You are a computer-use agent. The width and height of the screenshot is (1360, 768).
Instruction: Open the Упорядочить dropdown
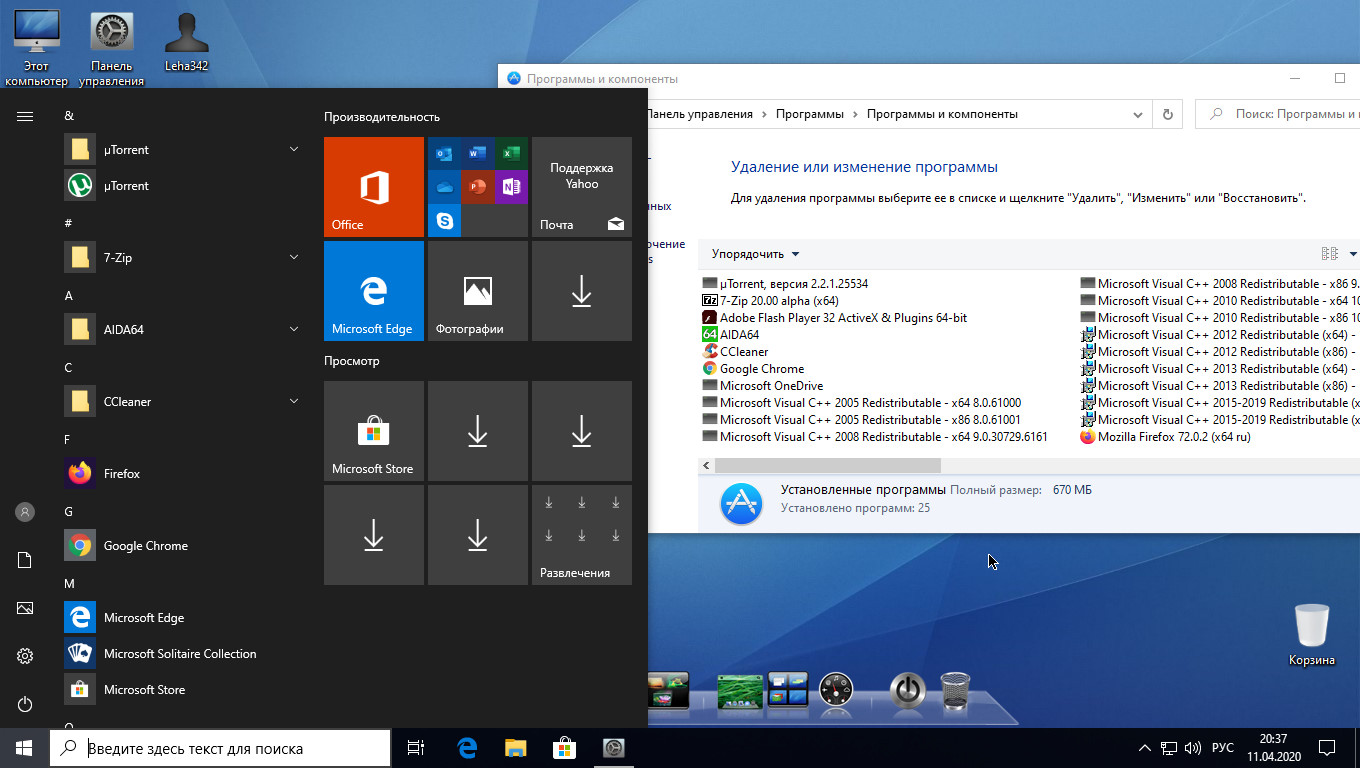click(755, 254)
